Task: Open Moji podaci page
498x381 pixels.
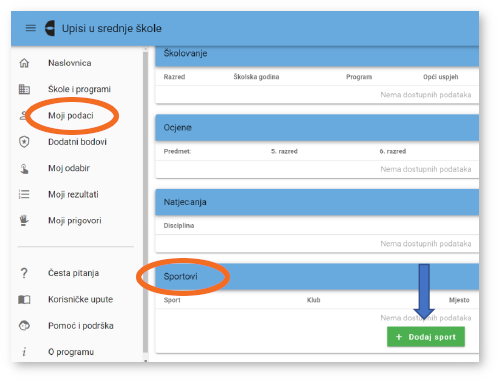Action: click(71, 116)
